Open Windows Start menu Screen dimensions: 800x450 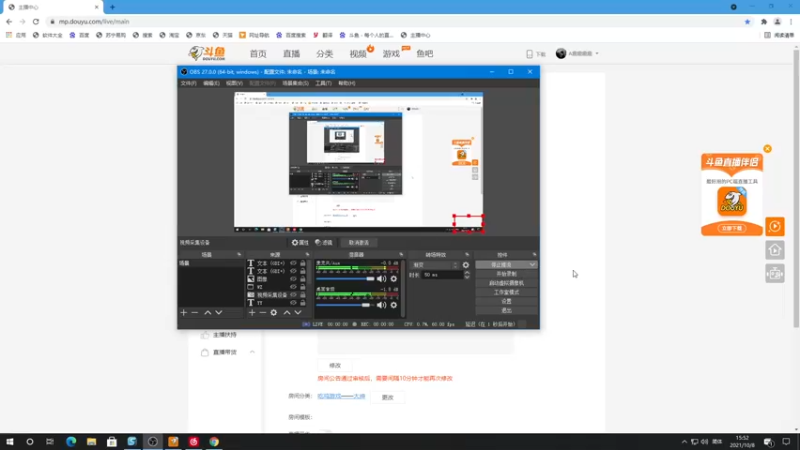click(10, 442)
